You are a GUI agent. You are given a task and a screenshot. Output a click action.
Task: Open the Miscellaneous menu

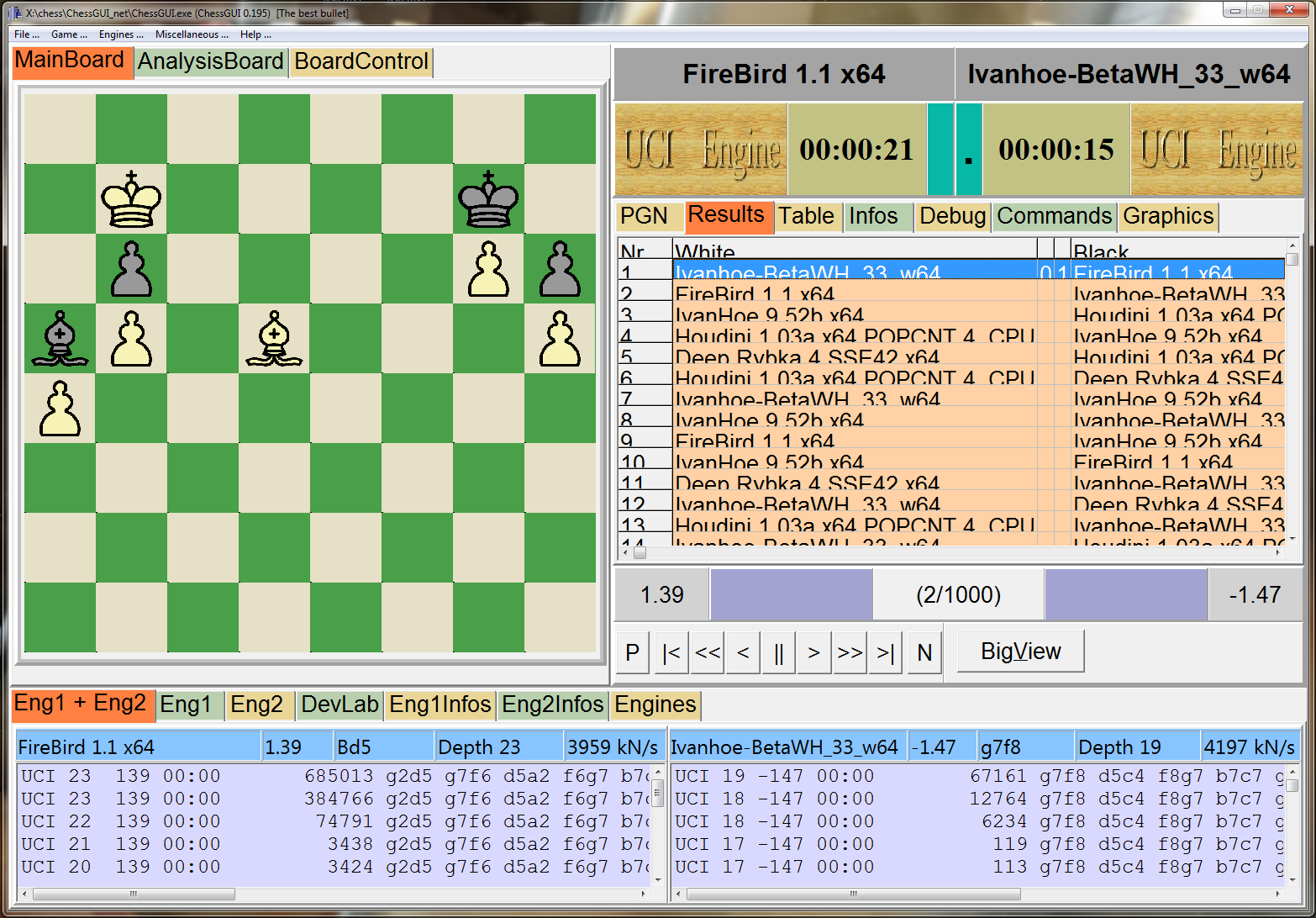pyautogui.click(x=192, y=34)
